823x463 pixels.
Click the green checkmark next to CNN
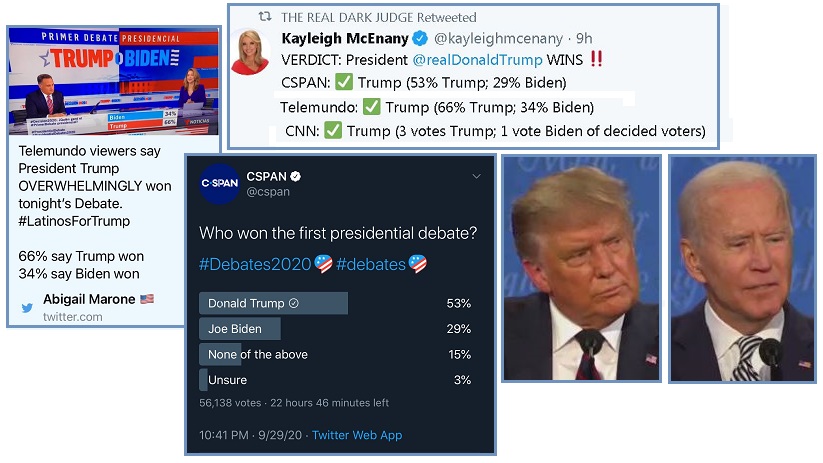coord(333,130)
